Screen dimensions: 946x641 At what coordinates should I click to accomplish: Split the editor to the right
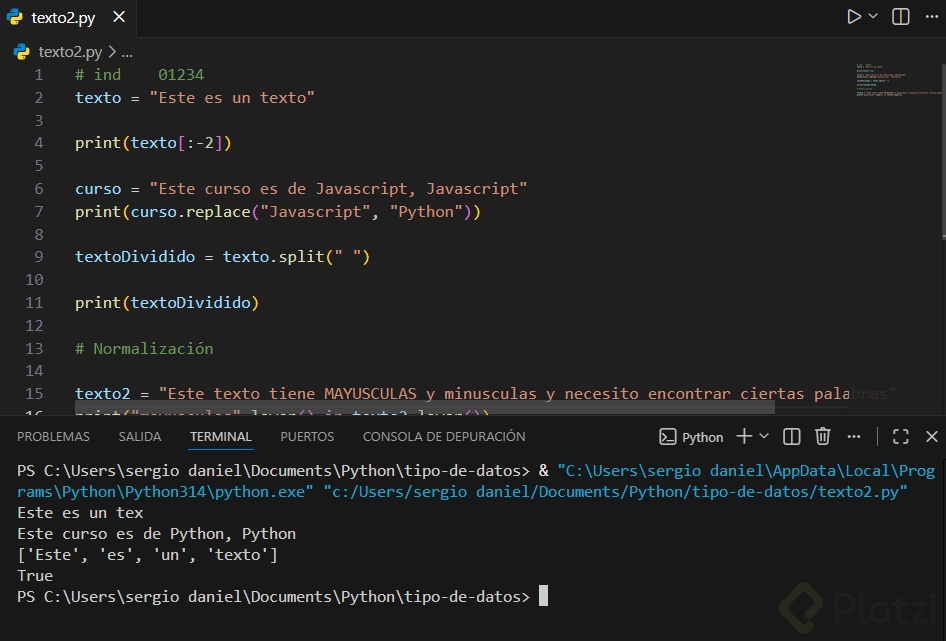(x=901, y=17)
